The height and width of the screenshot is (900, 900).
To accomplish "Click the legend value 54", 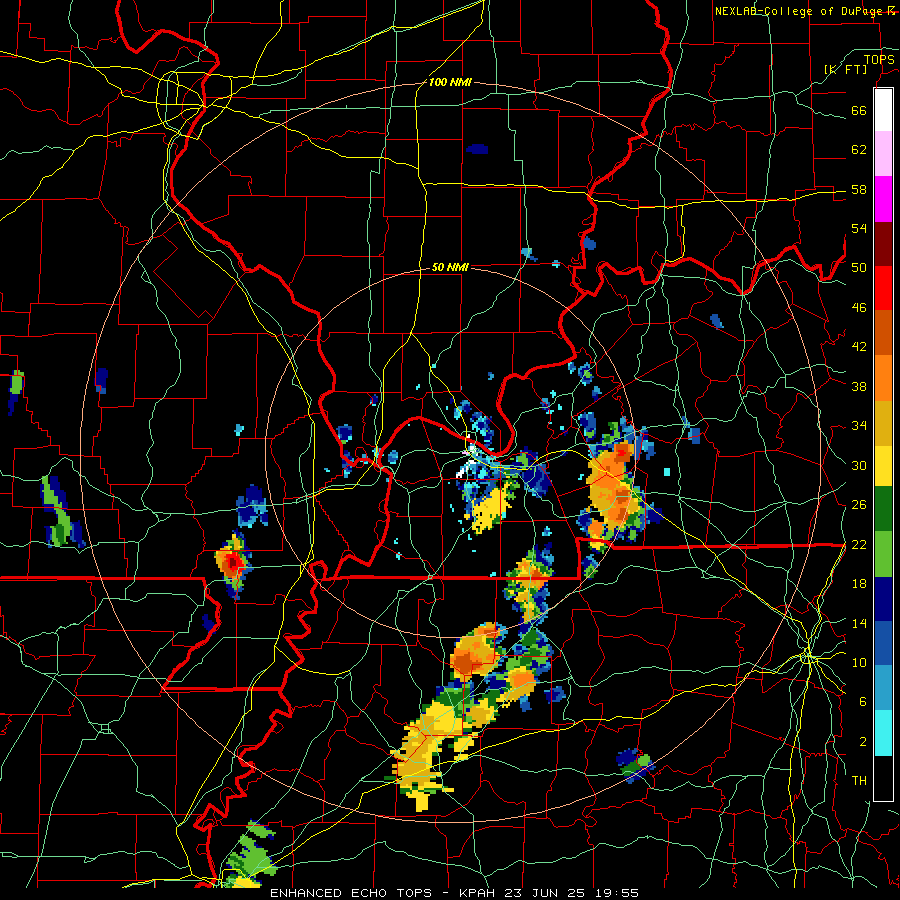I will 859,228.
